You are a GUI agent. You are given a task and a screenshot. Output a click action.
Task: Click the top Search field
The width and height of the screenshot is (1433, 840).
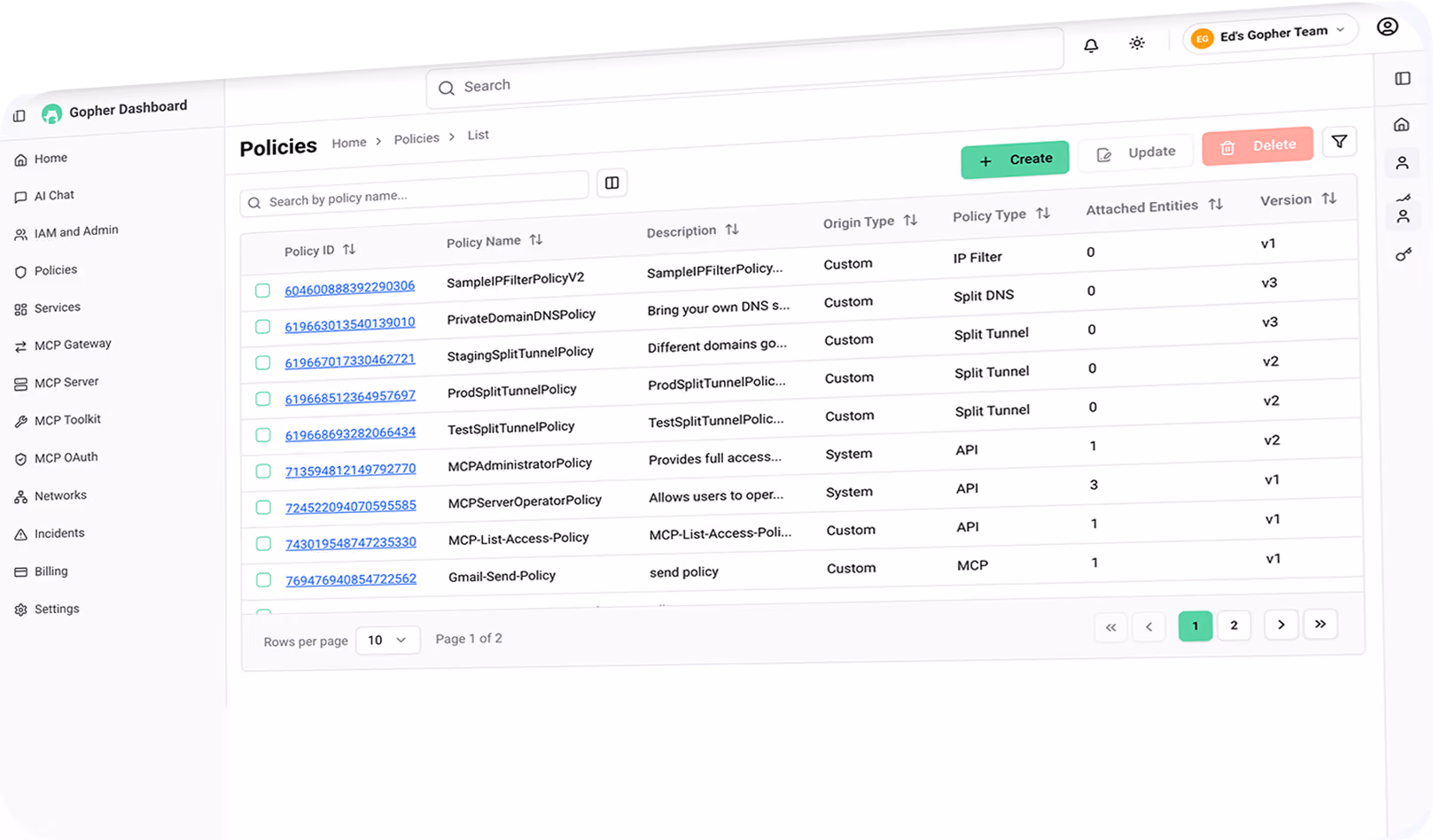[x=744, y=70]
